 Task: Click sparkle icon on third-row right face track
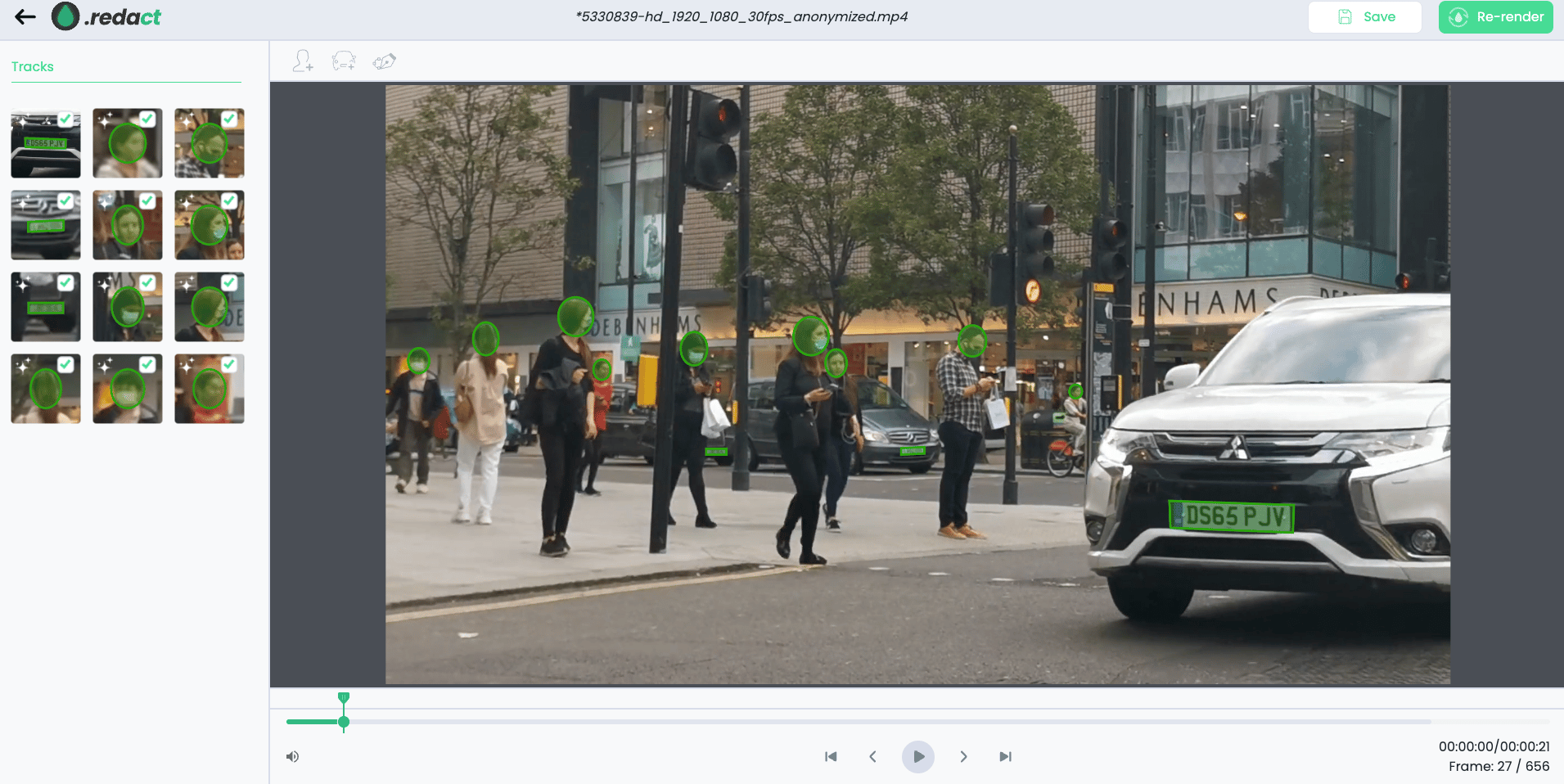point(186,284)
